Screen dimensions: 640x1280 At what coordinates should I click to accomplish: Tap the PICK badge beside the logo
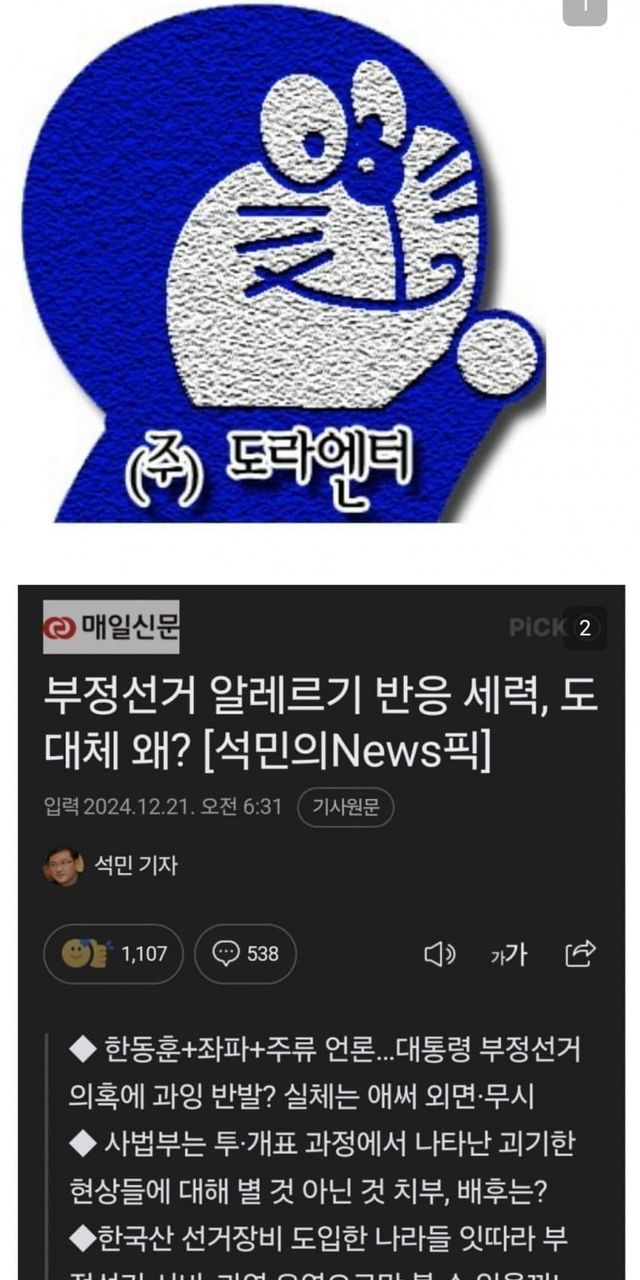[x=537, y=628]
